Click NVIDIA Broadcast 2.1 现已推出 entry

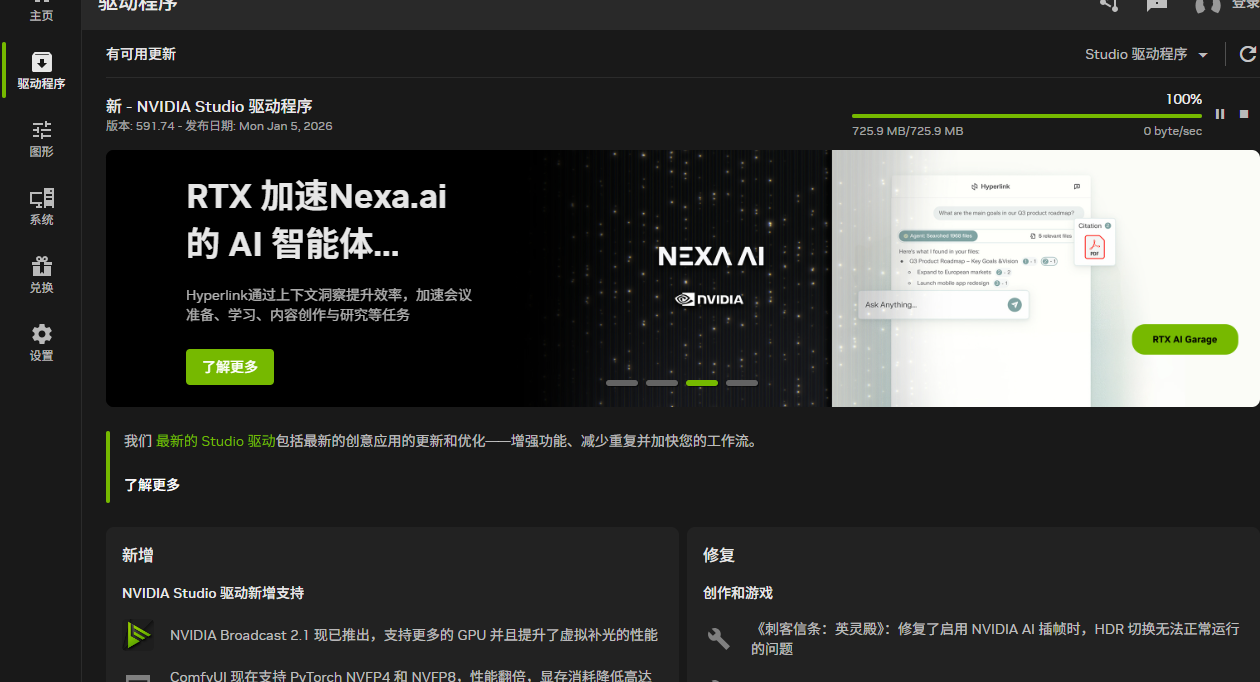pos(414,635)
